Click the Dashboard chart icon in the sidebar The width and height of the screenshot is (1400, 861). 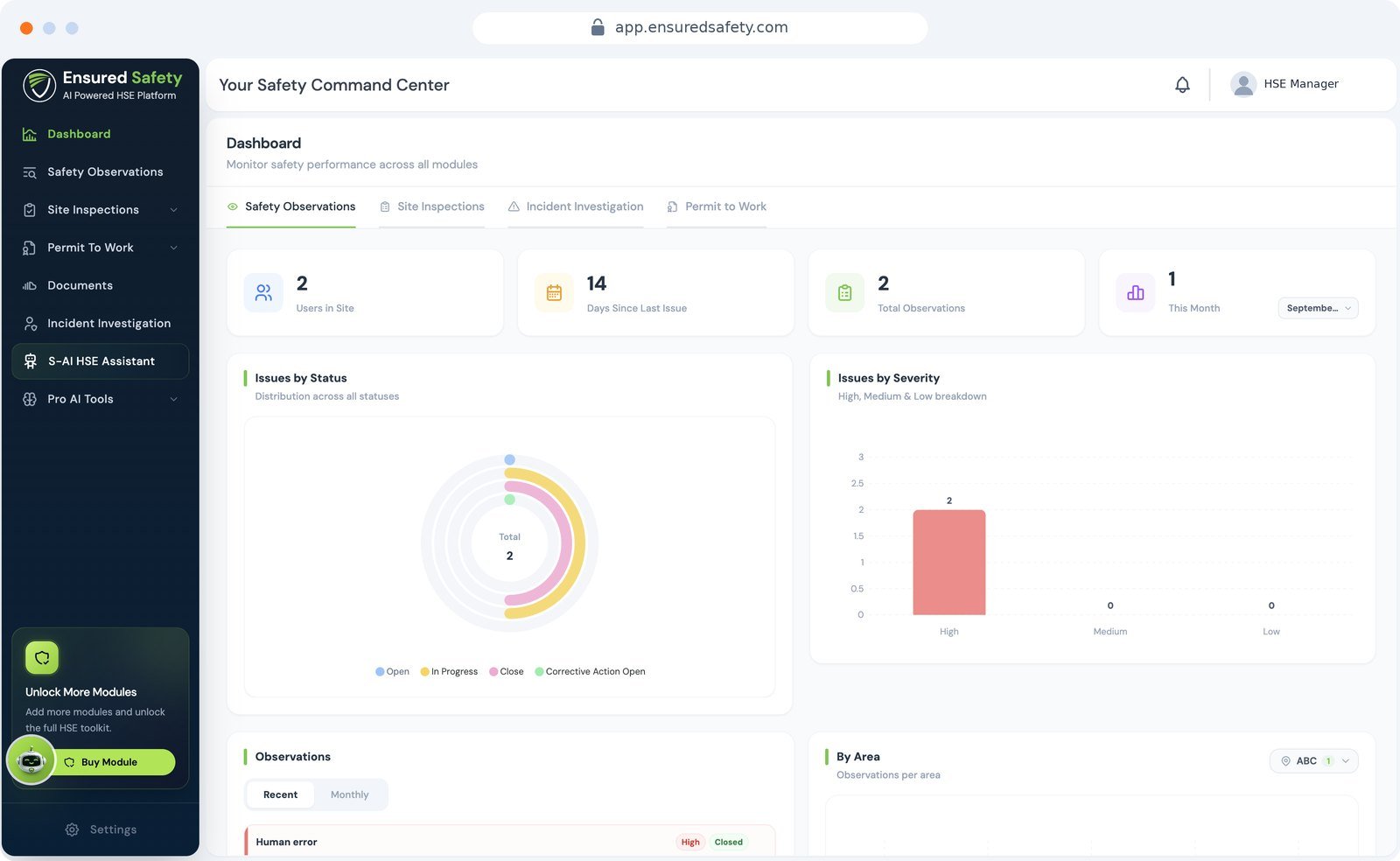[30, 134]
